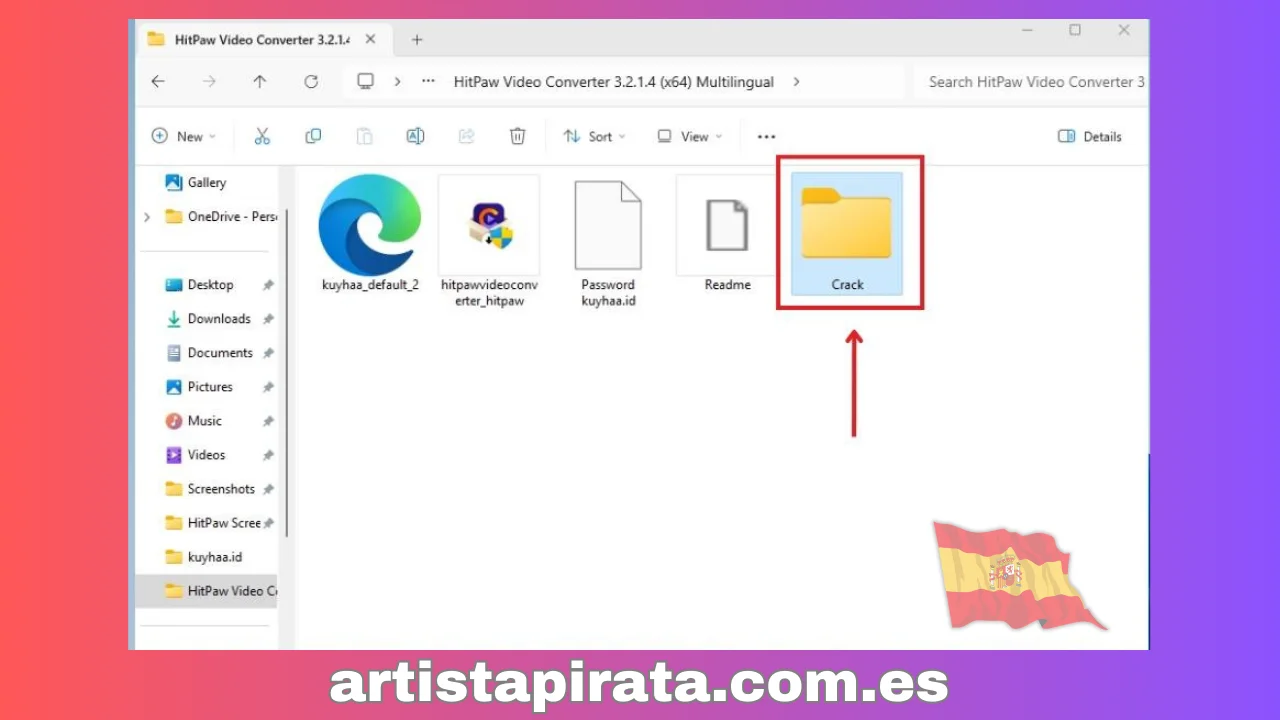The height and width of the screenshot is (720, 1280).
Task: Open a new tab with the plus button
Action: pyautogui.click(x=417, y=39)
